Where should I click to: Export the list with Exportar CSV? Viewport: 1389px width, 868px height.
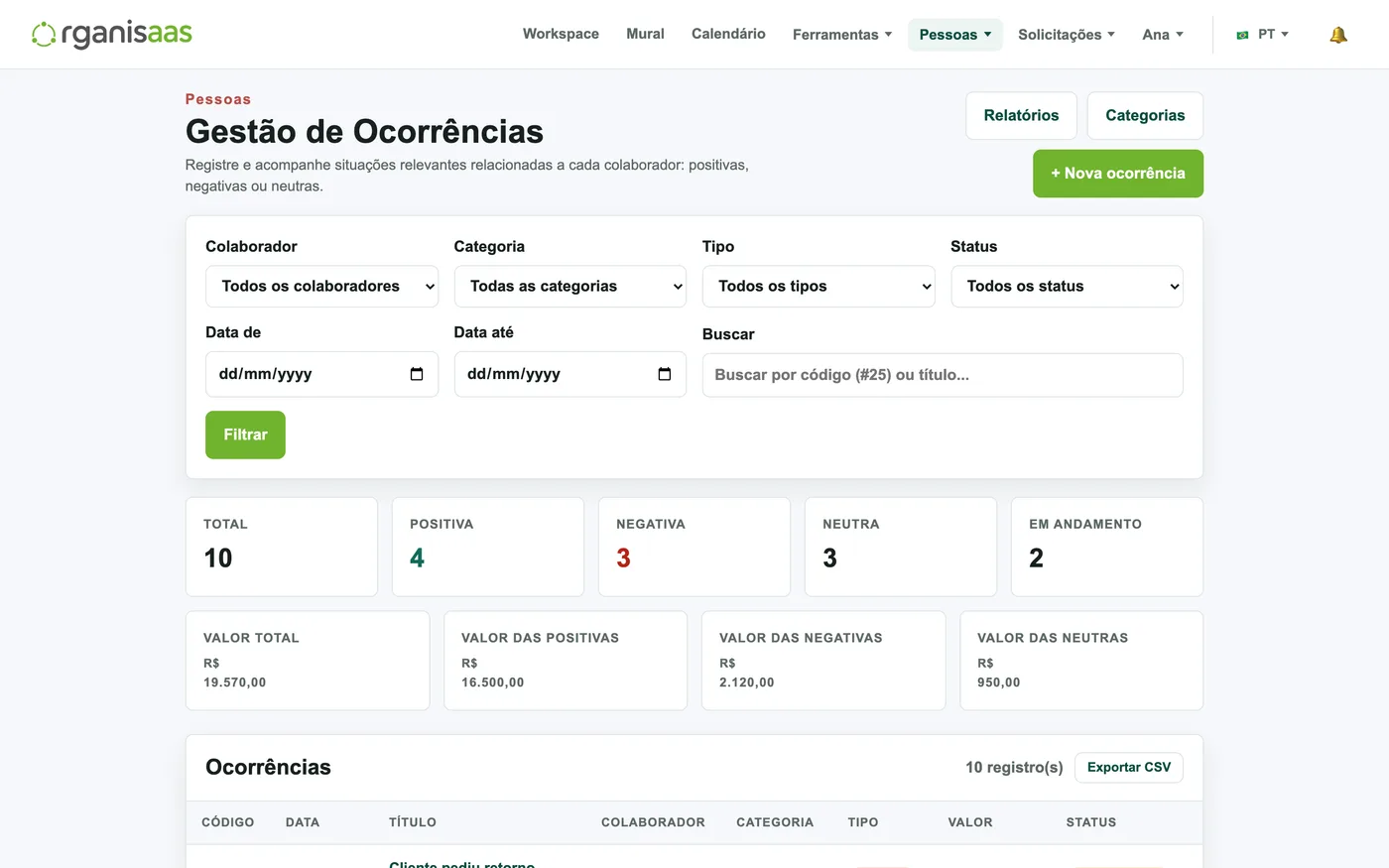click(1129, 768)
